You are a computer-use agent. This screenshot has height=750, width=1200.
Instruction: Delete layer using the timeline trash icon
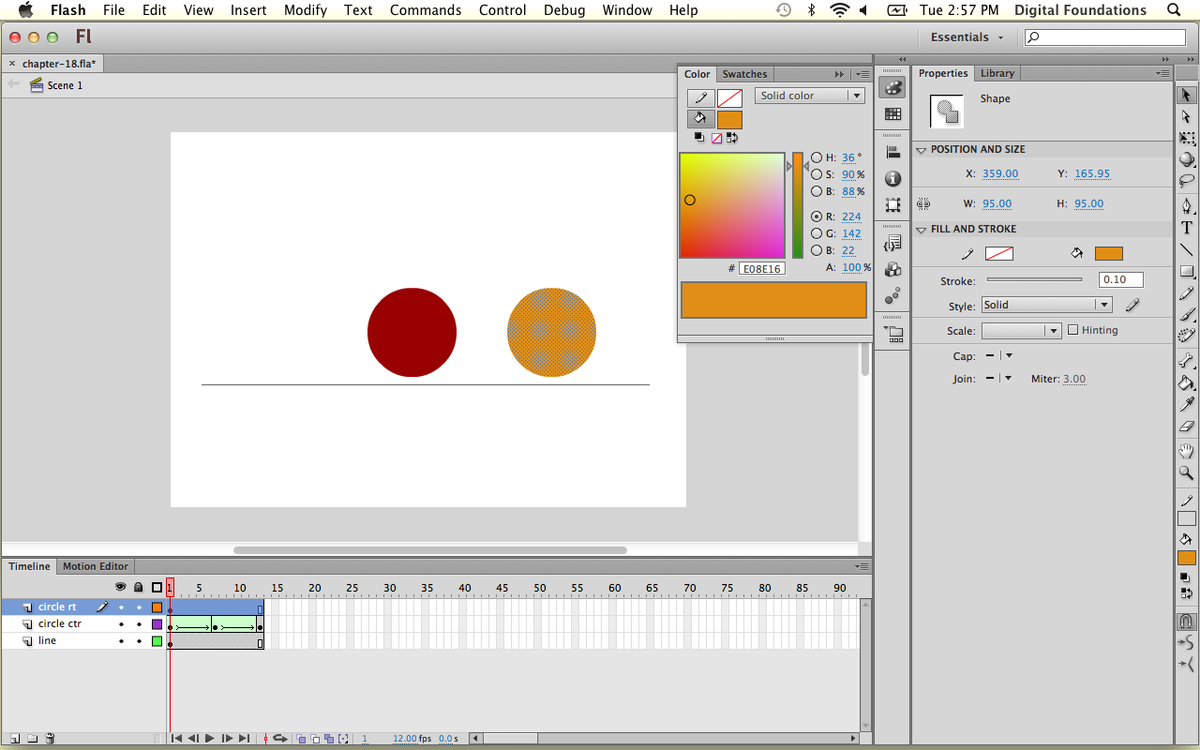click(x=50, y=739)
